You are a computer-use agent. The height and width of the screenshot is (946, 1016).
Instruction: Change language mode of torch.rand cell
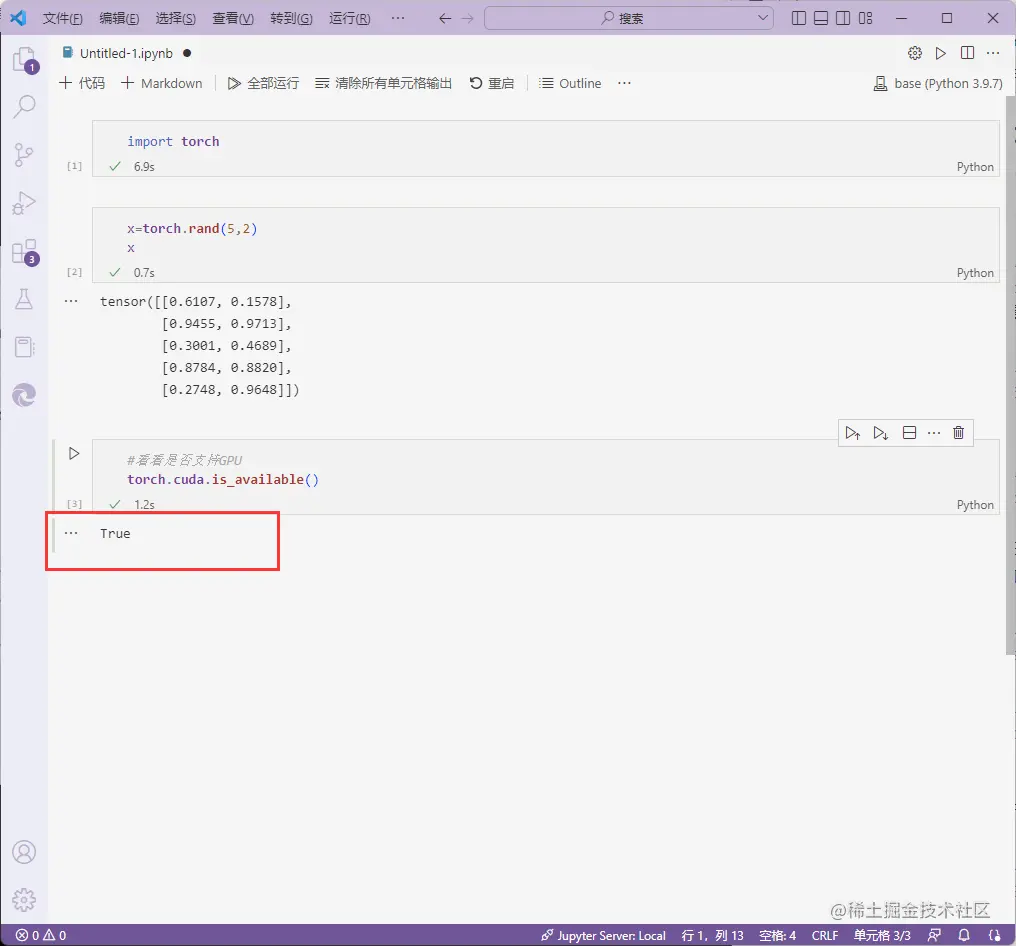(975, 273)
